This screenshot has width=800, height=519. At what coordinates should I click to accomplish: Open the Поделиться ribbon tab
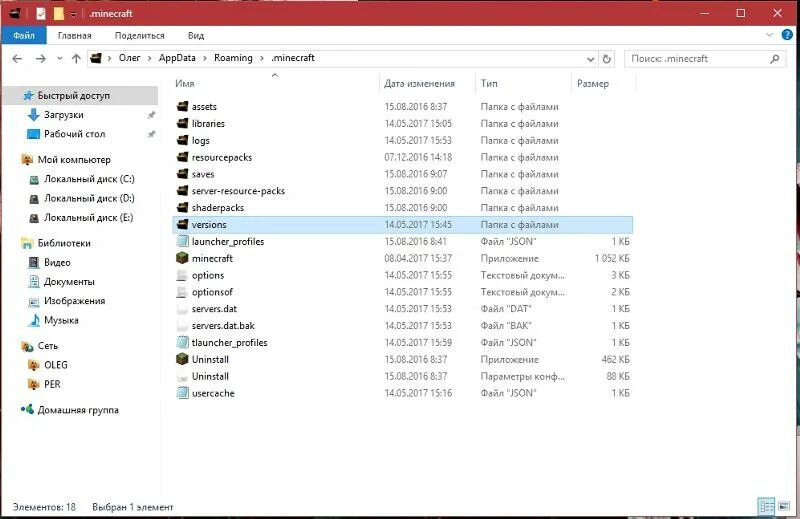coord(139,35)
